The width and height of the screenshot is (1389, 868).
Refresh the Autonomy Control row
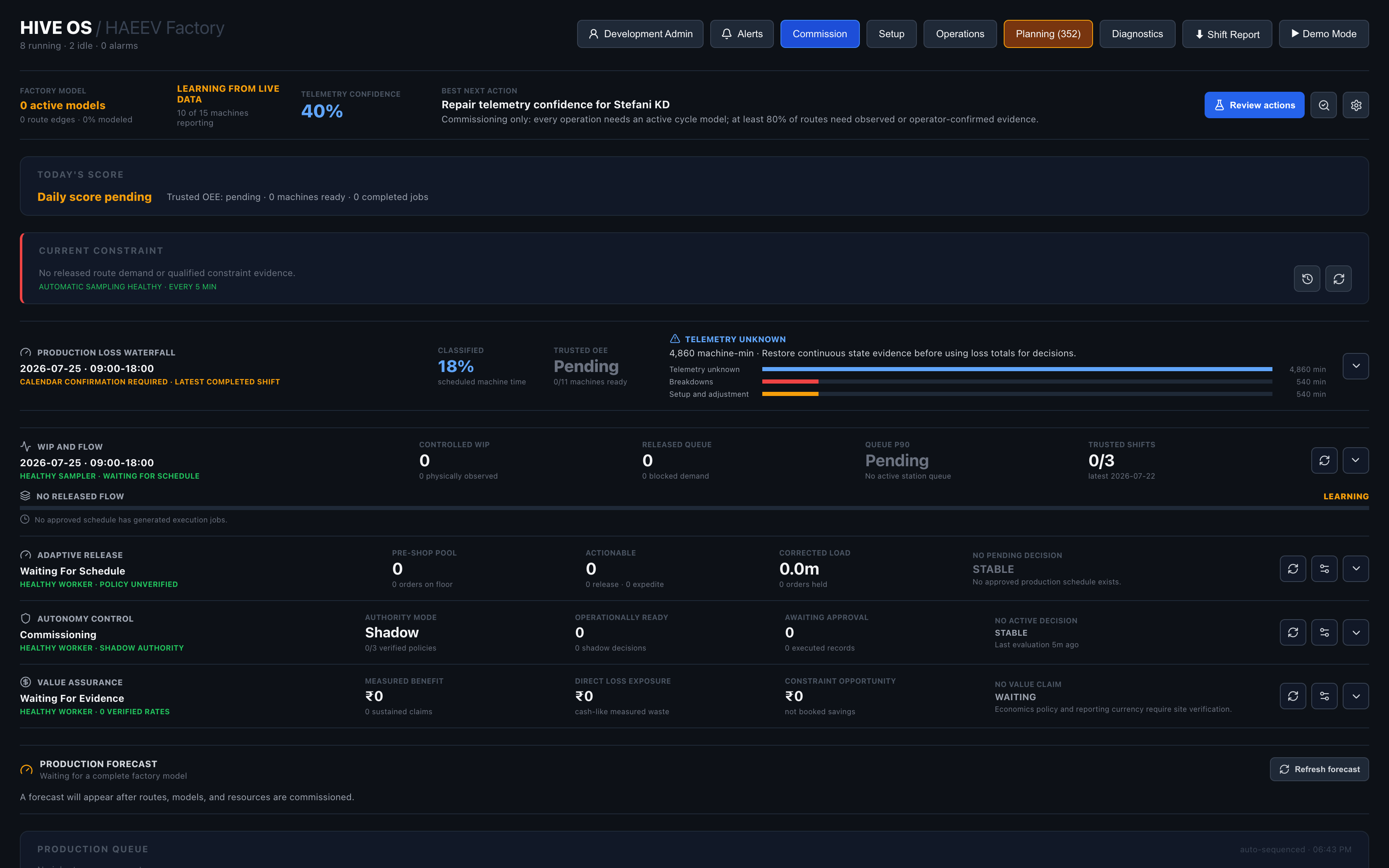coord(1293,632)
